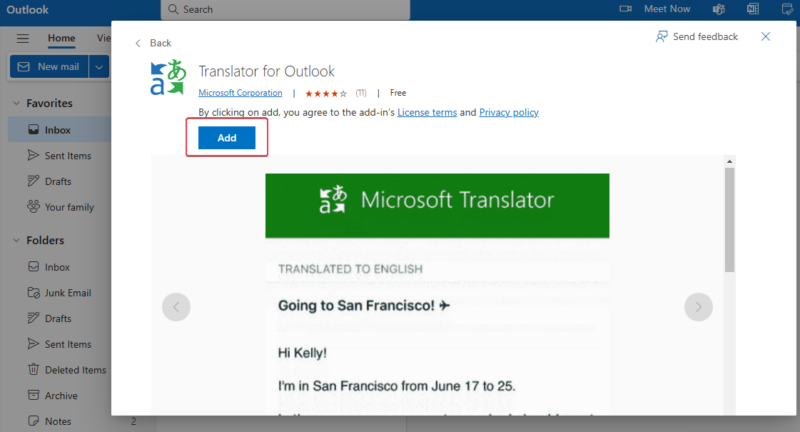Select Inbox under Folders
This screenshot has width=800, height=432.
pos(59,267)
